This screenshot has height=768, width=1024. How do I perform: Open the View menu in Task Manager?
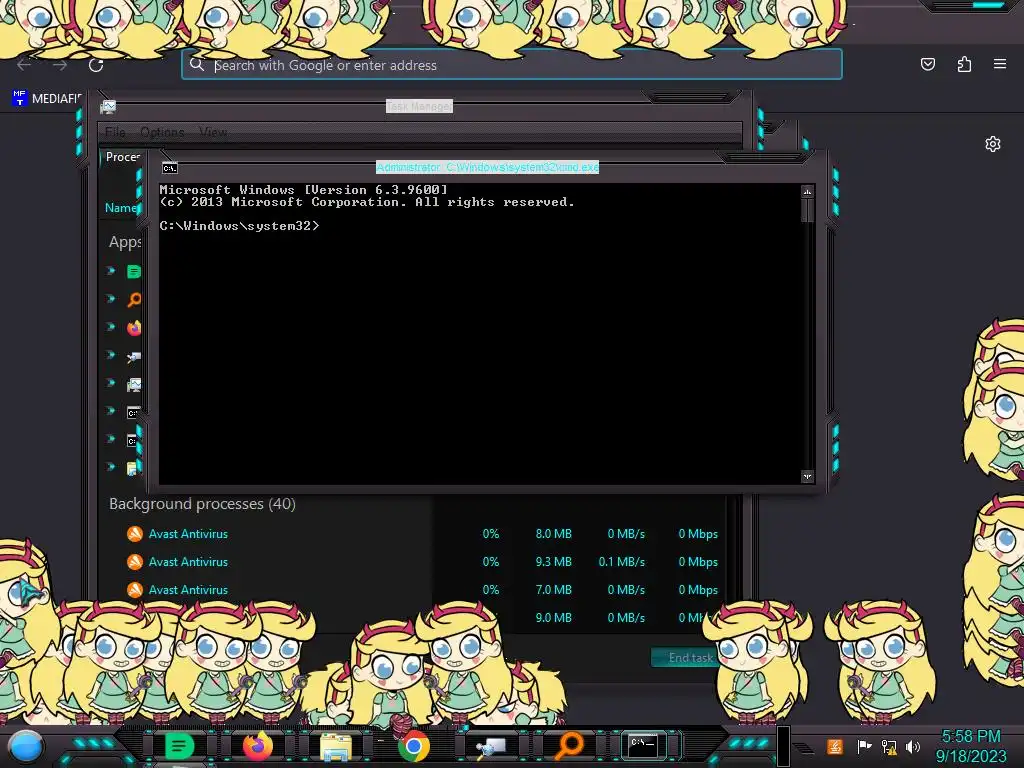click(x=213, y=132)
